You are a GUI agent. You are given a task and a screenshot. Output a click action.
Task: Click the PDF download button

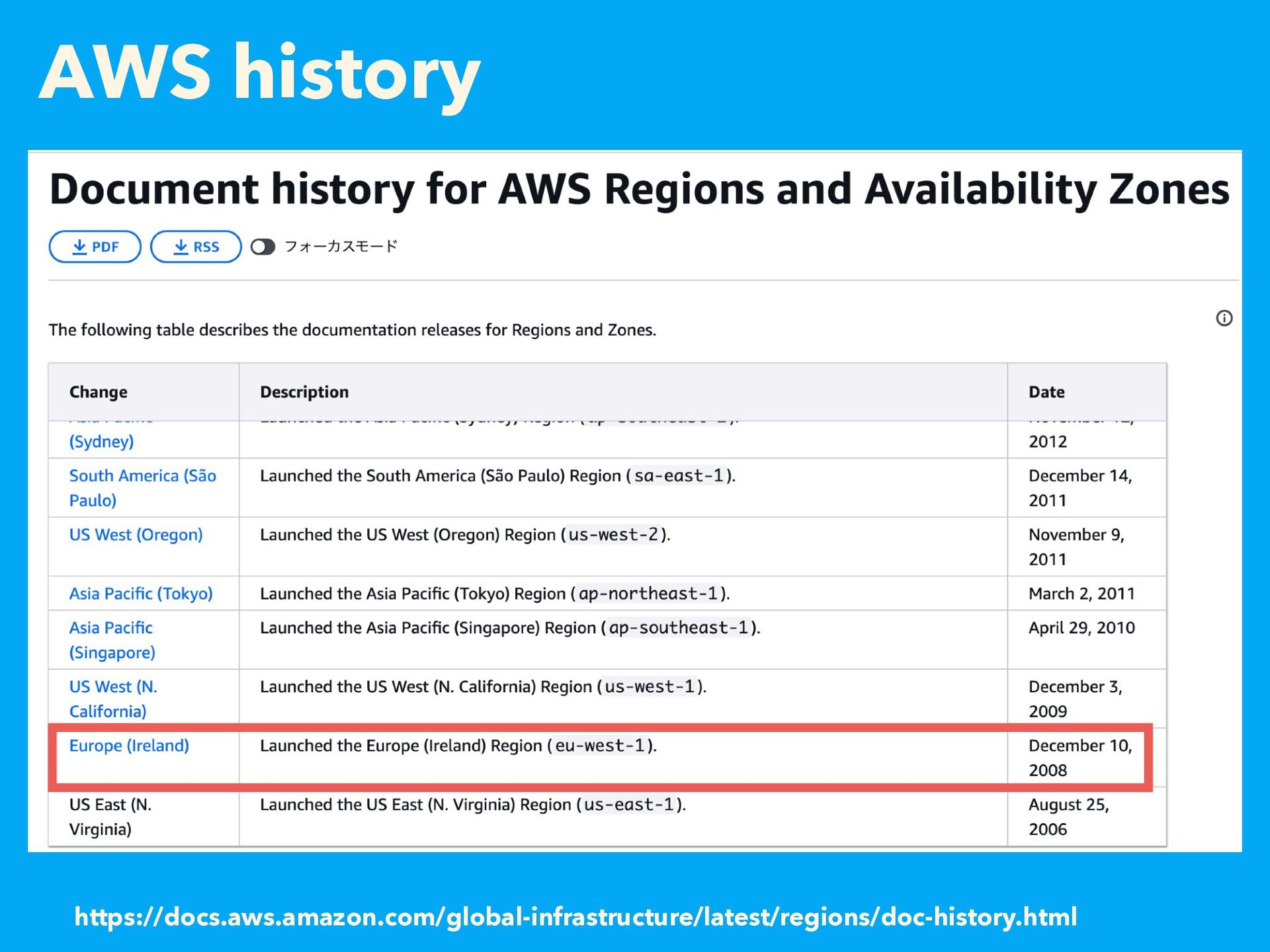coord(95,247)
